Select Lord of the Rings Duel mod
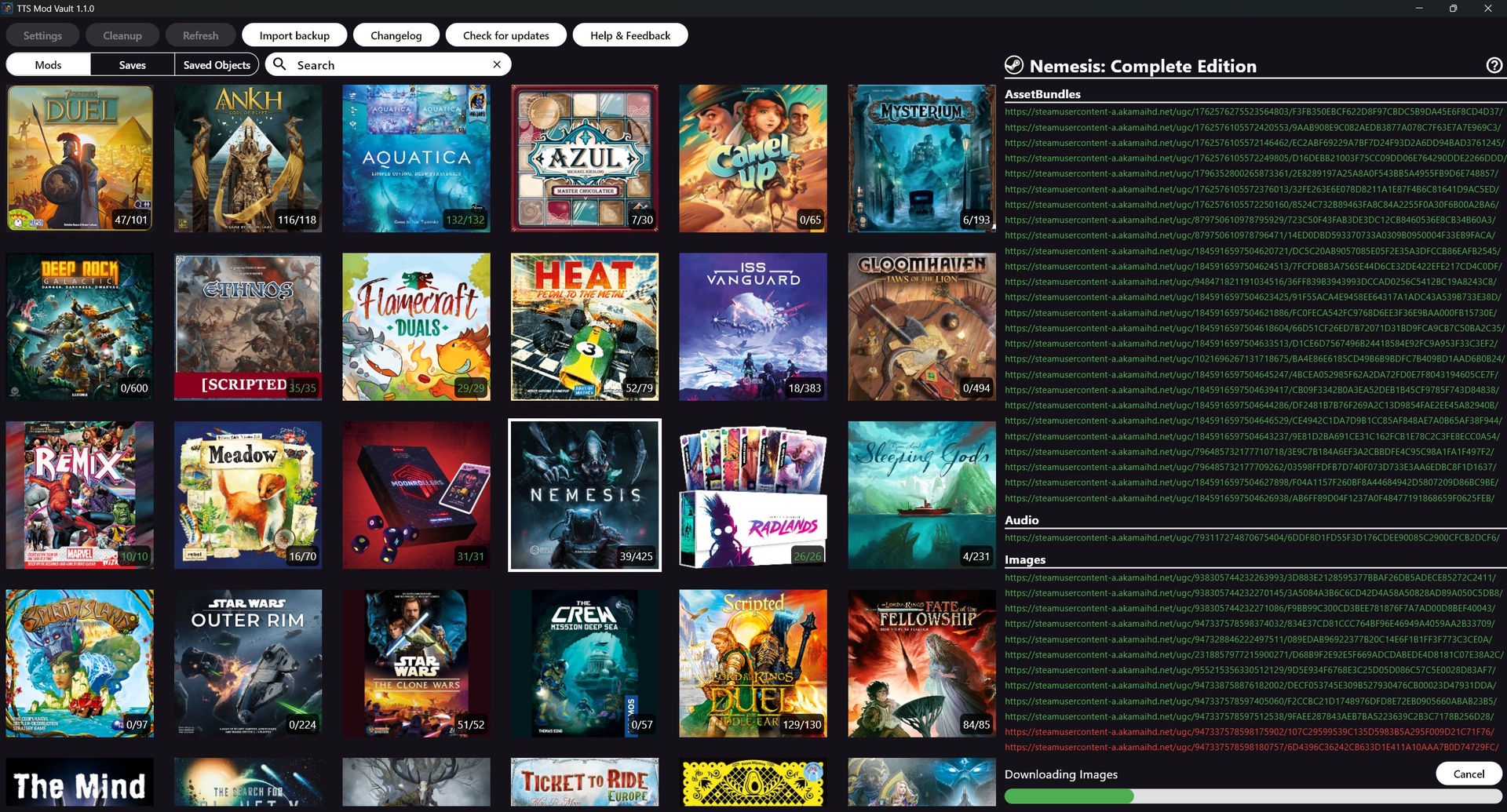Image resolution: width=1507 pixels, height=812 pixels. [x=753, y=663]
